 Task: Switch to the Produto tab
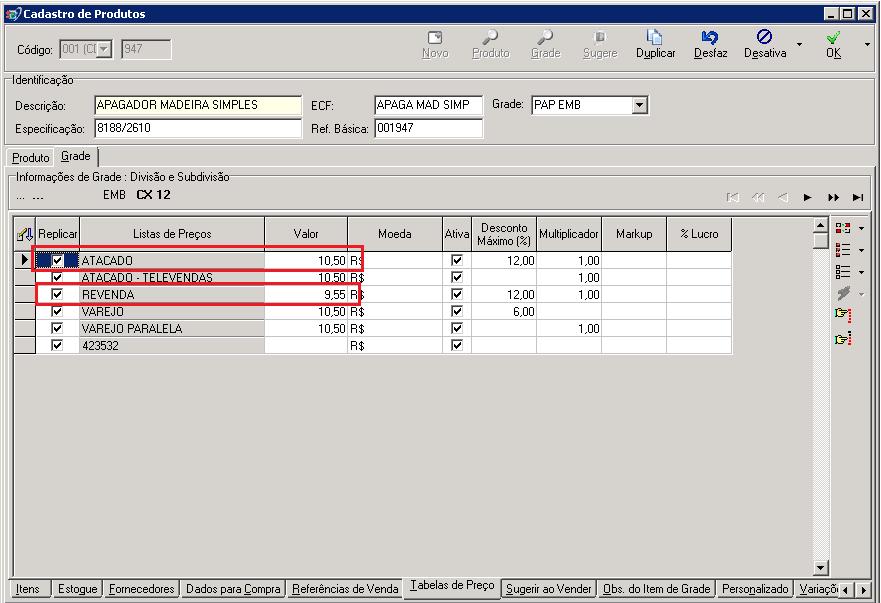[x=31, y=158]
